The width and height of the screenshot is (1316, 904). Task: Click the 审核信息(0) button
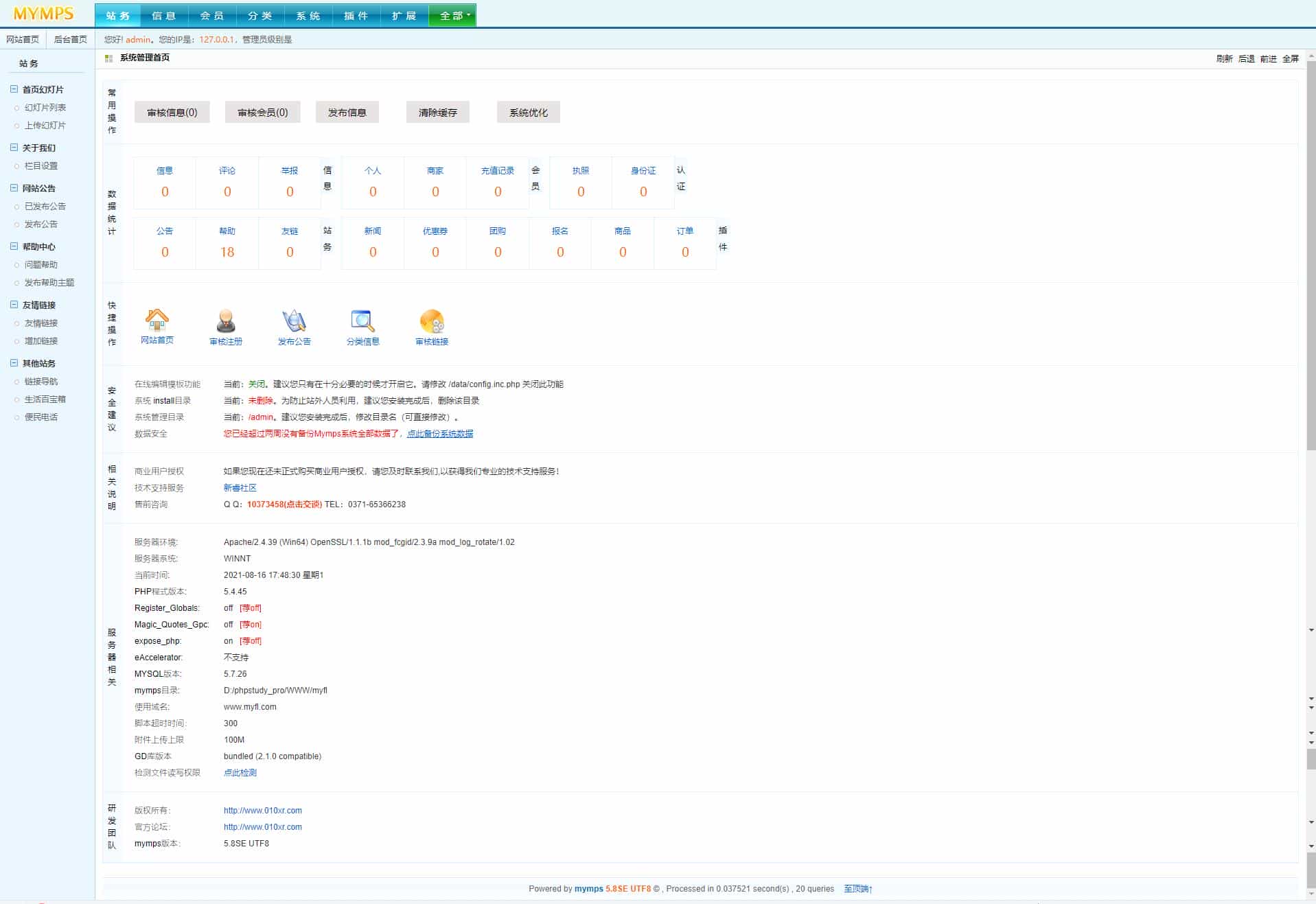click(x=172, y=113)
